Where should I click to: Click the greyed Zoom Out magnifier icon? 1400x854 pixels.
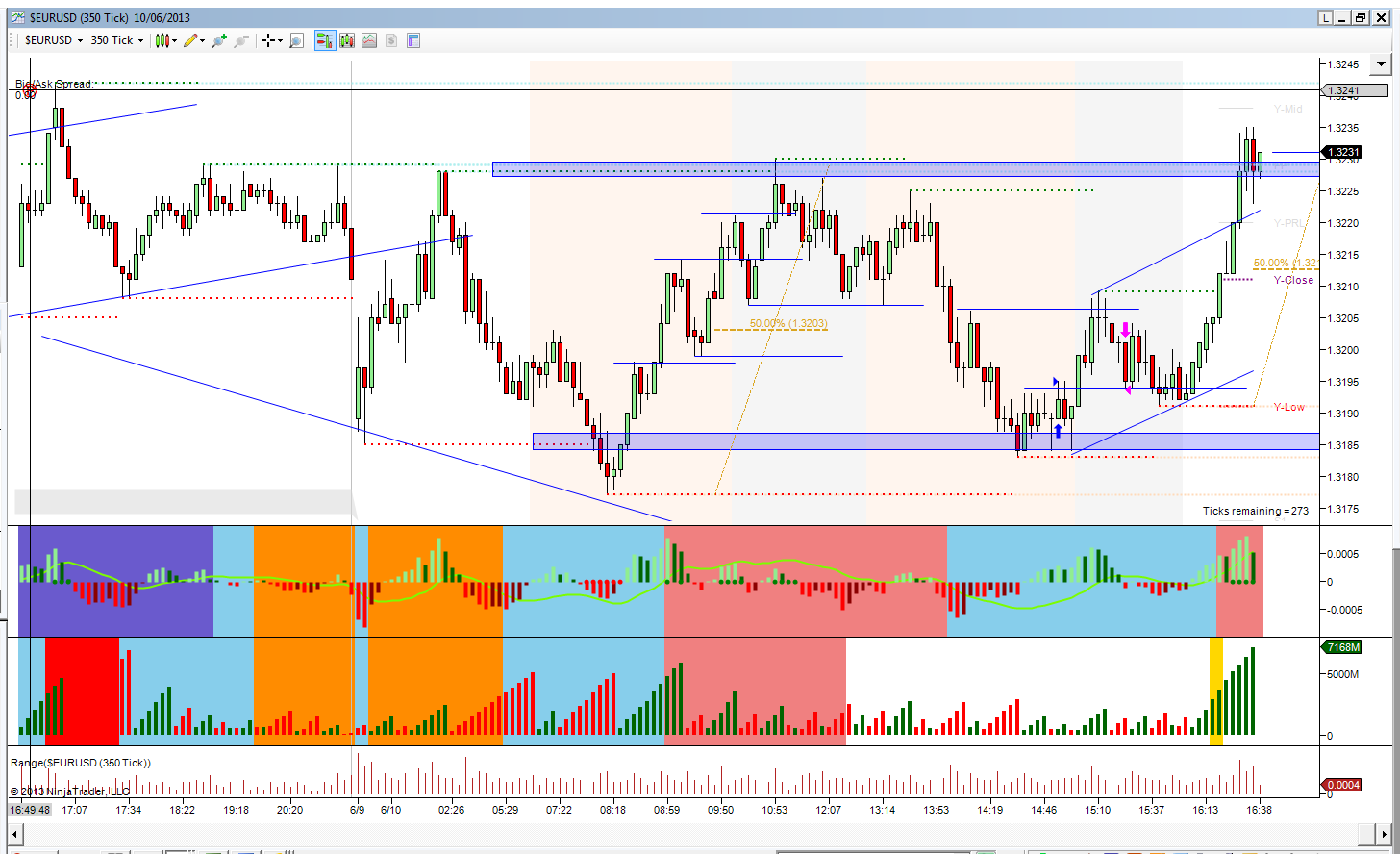[x=241, y=40]
